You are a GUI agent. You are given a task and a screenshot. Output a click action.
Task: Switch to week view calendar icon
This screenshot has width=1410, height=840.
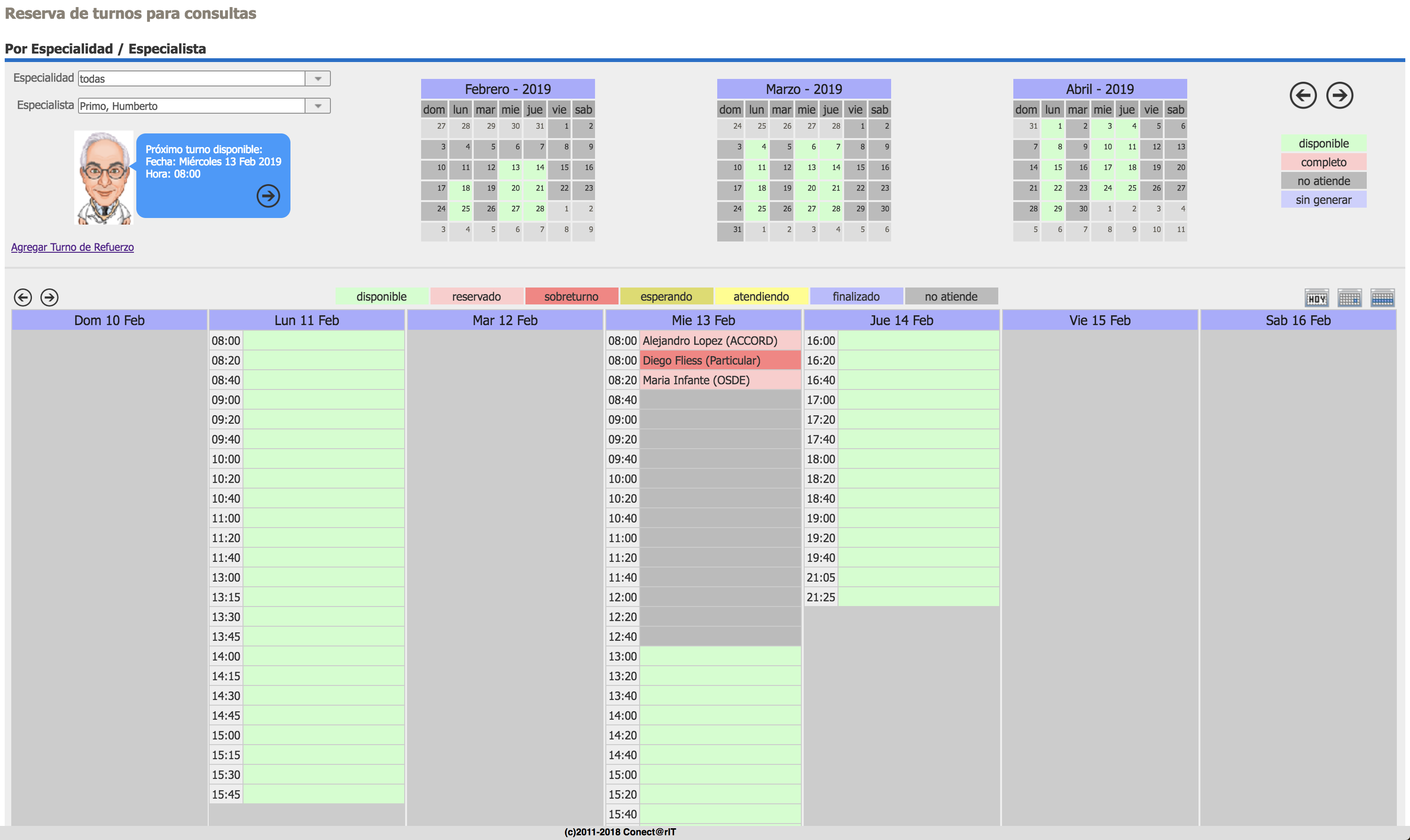[1382, 298]
